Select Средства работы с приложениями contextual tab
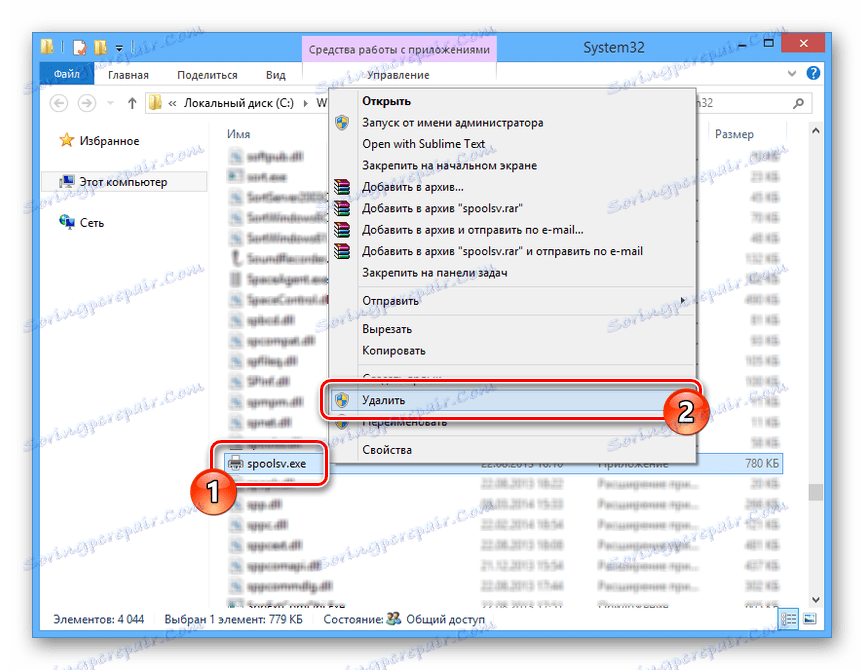This screenshot has height=670, width=864. click(399, 50)
